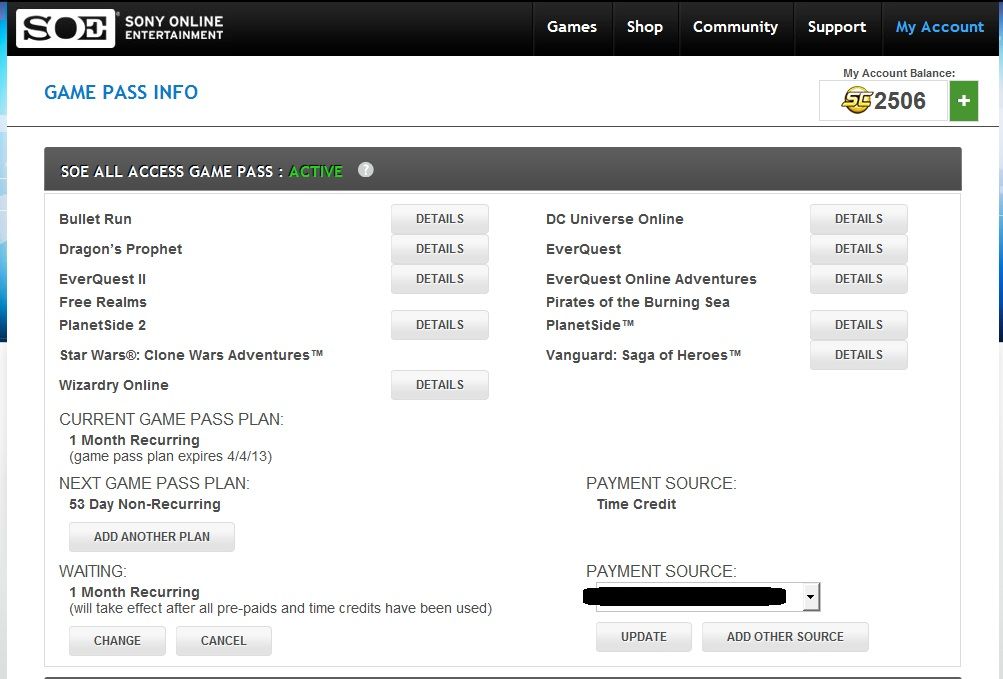Click the Time Credit payment source text
The width and height of the screenshot is (1003, 679).
[x=636, y=504]
